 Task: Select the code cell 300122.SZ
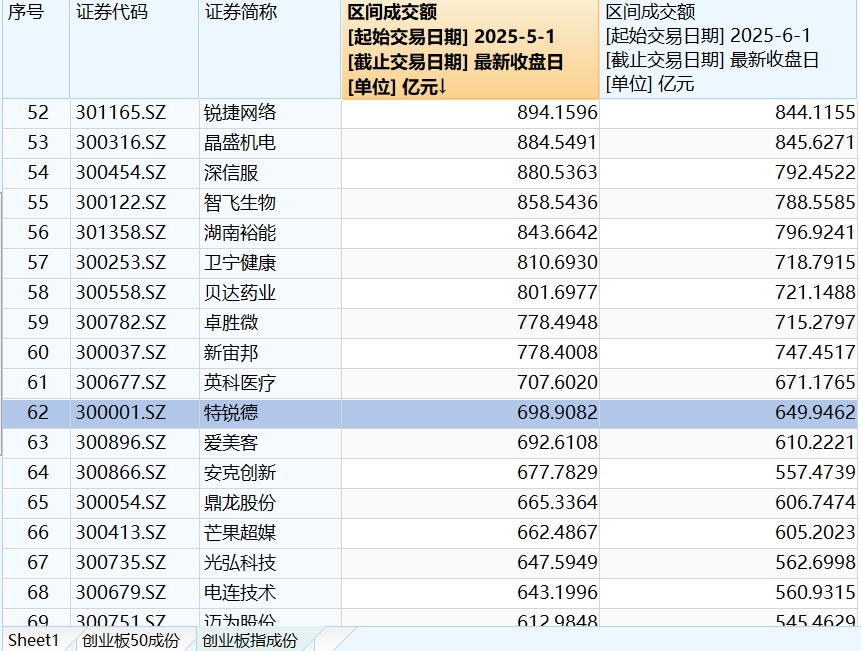135,203
